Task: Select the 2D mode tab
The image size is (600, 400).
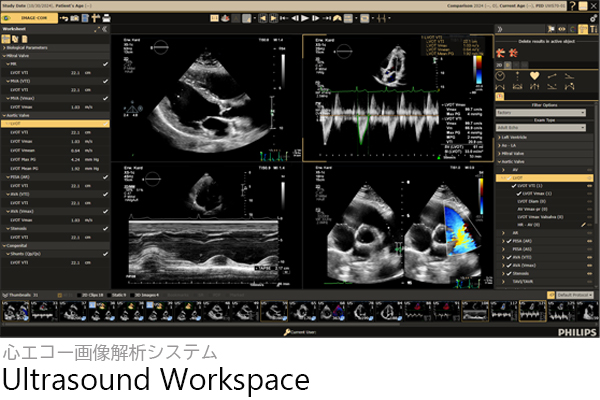Action: coord(499,65)
